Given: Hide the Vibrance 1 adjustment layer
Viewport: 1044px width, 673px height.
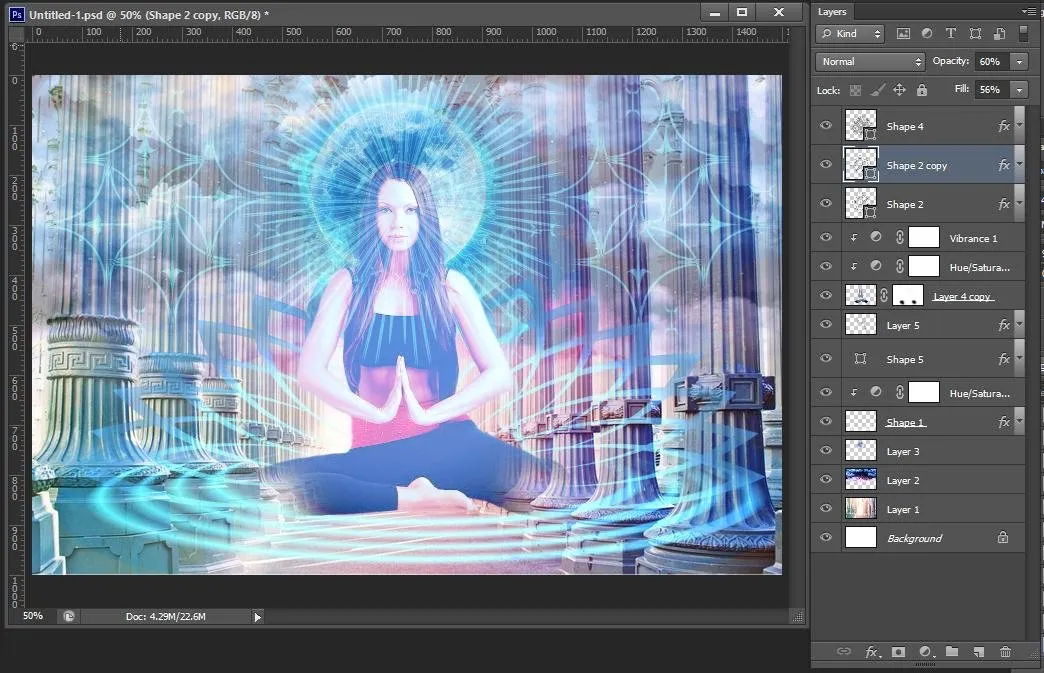Looking at the screenshot, I should coord(826,238).
